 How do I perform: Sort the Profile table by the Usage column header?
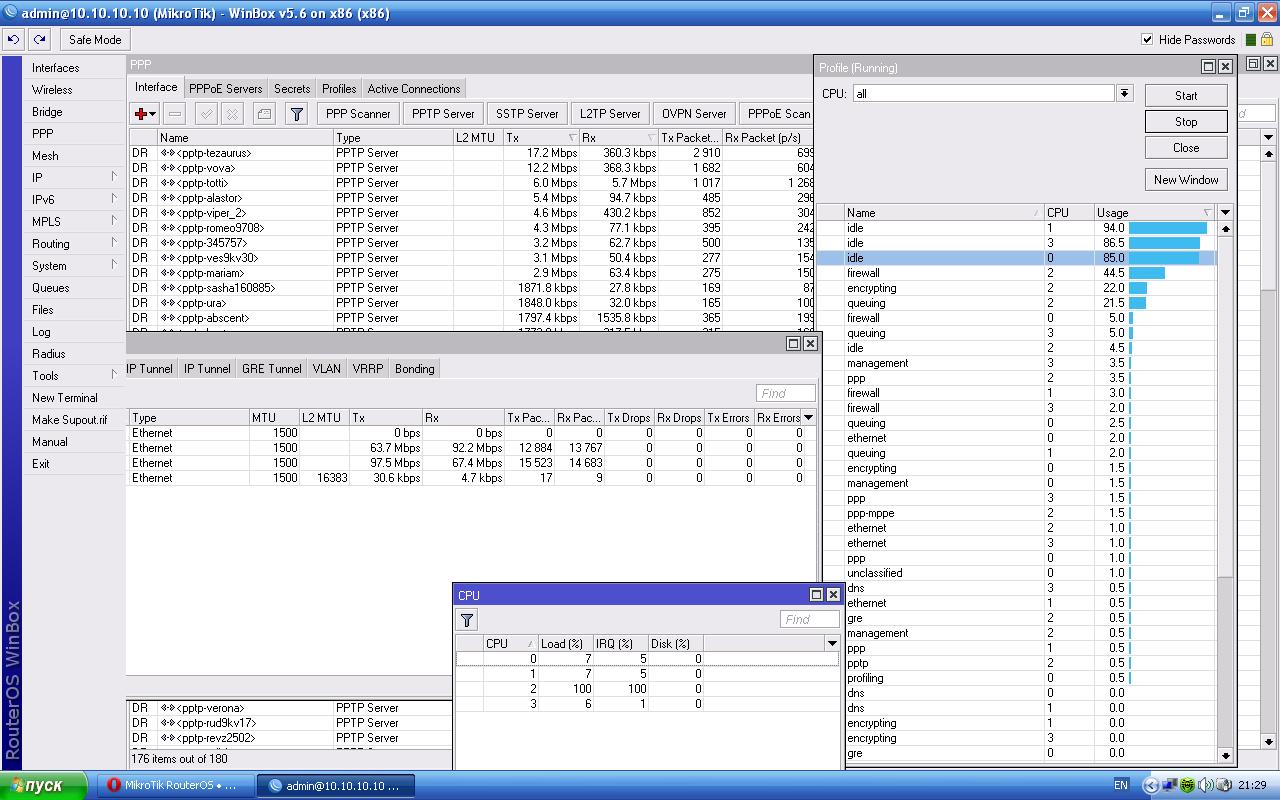tap(1155, 212)
